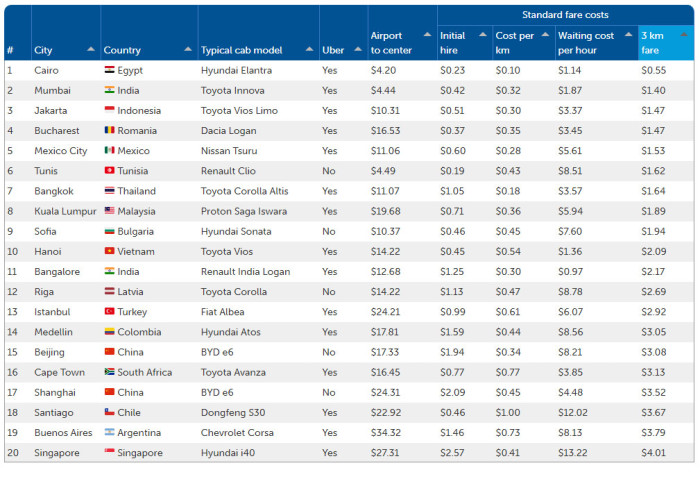Click the Argentina flag icon
The height and width of the screenshot is (486, 700).
point(109,432)
